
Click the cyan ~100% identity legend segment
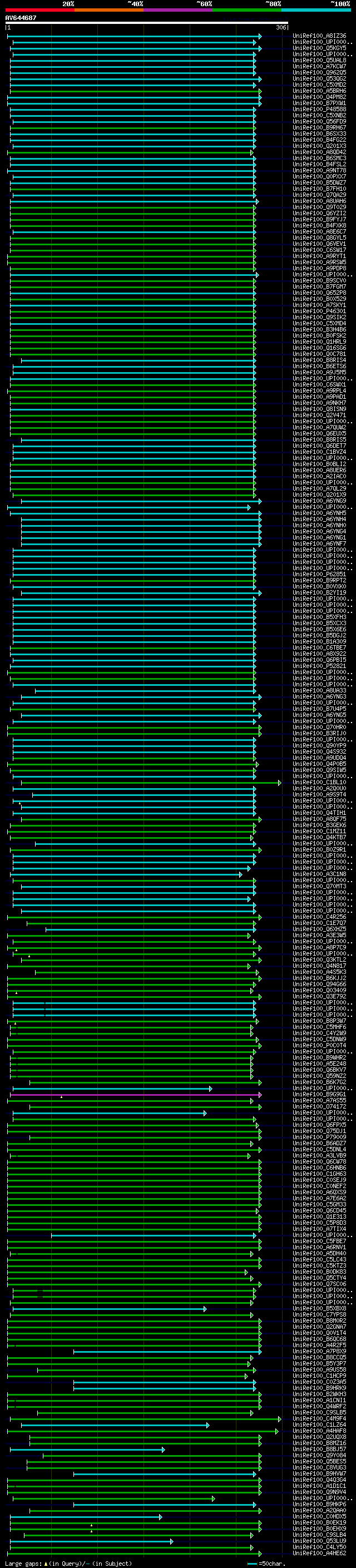coord(316,10)
